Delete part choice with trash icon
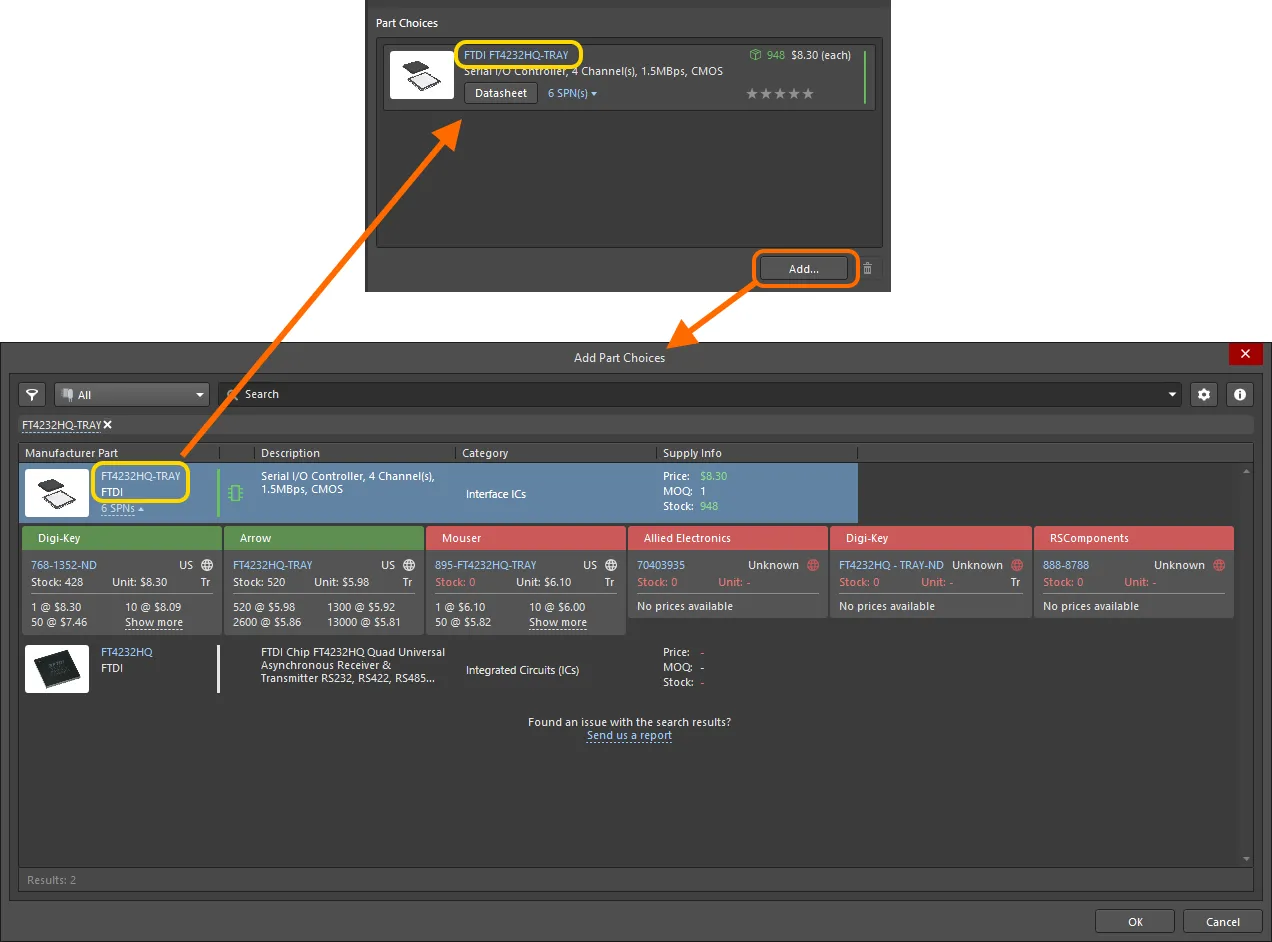 (x=867, y=268)
